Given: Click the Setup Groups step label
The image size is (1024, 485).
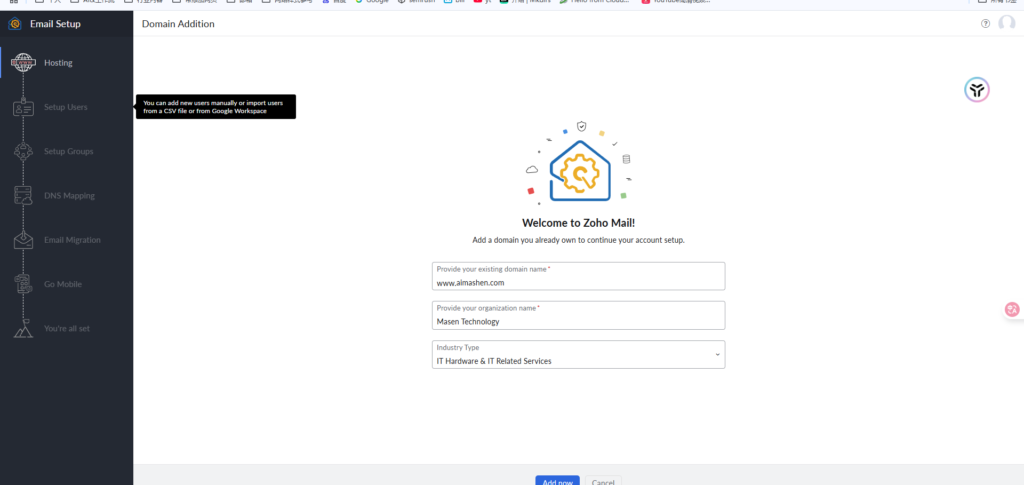Looking at the screenshot, I should pyautogui.click(x=69, y=151).
